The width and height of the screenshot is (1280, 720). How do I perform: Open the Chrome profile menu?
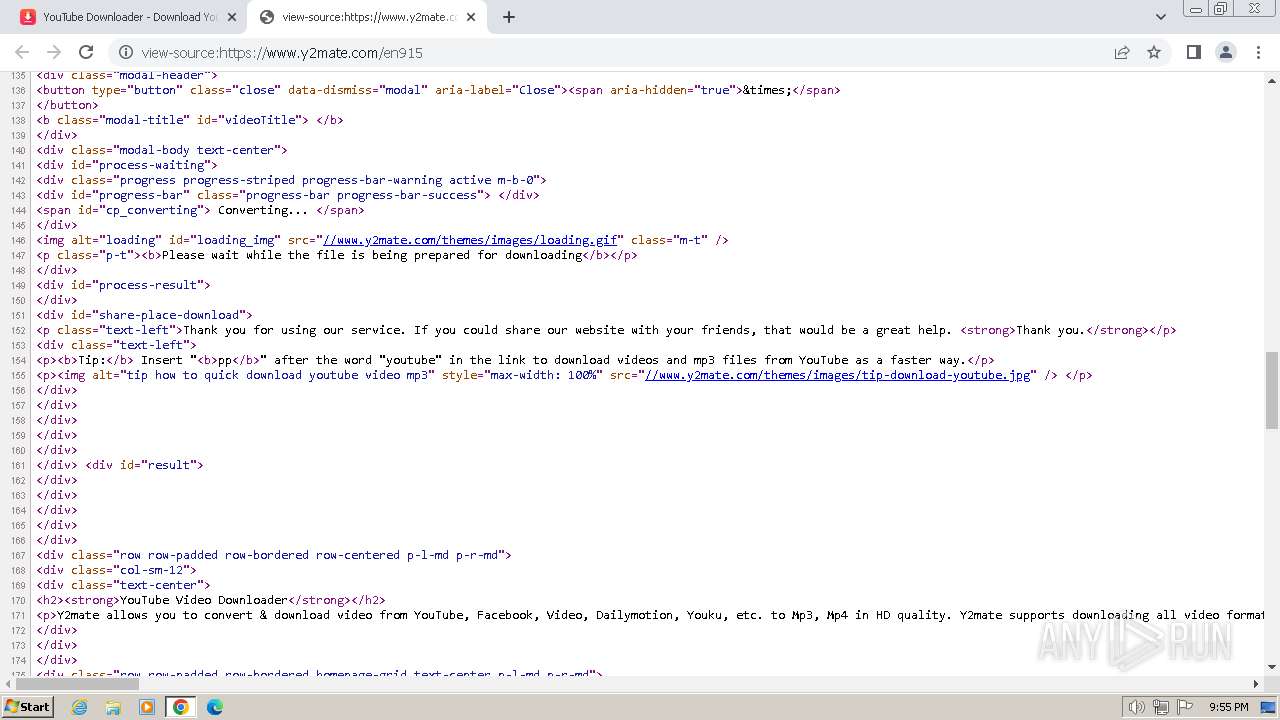[1225, 52]
